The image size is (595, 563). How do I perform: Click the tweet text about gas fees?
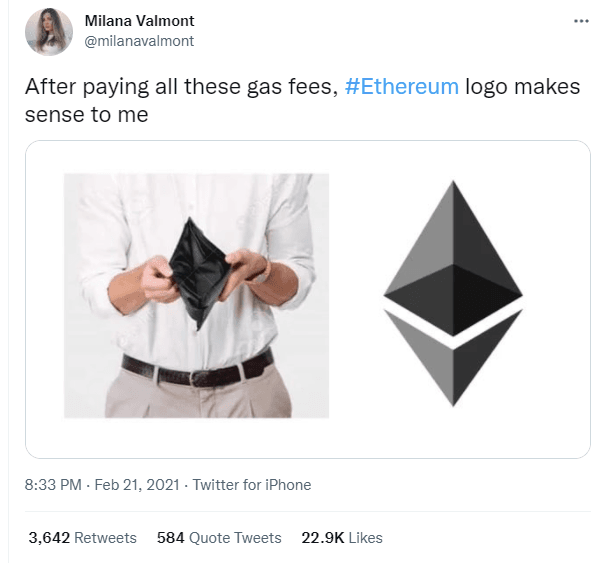click(302, 101)
